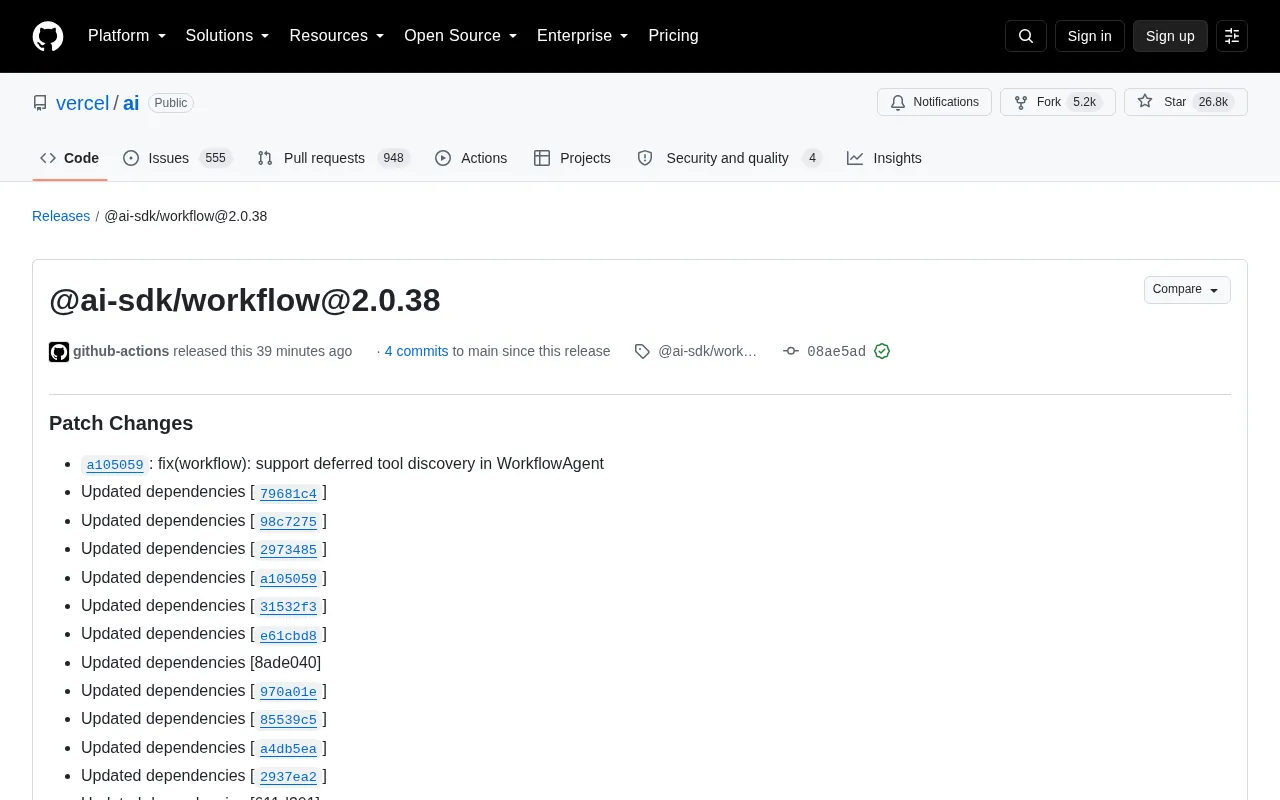
Task: Click the github-actions avatar icon
Action: click(x=59, y=351)
